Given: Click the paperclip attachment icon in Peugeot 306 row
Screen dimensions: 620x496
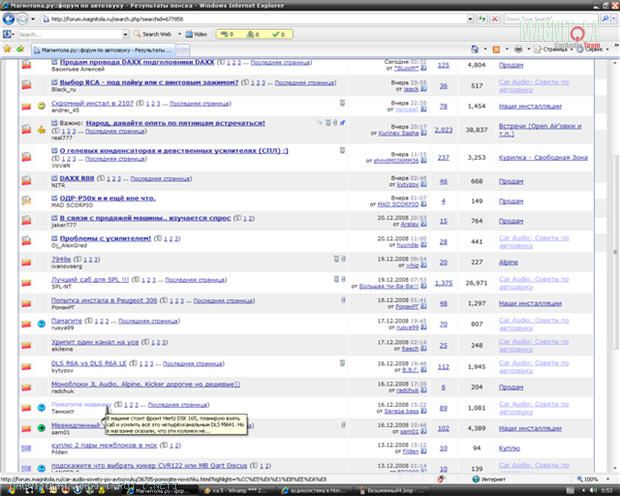Looking at the screenshot, I should pos(343,299).
